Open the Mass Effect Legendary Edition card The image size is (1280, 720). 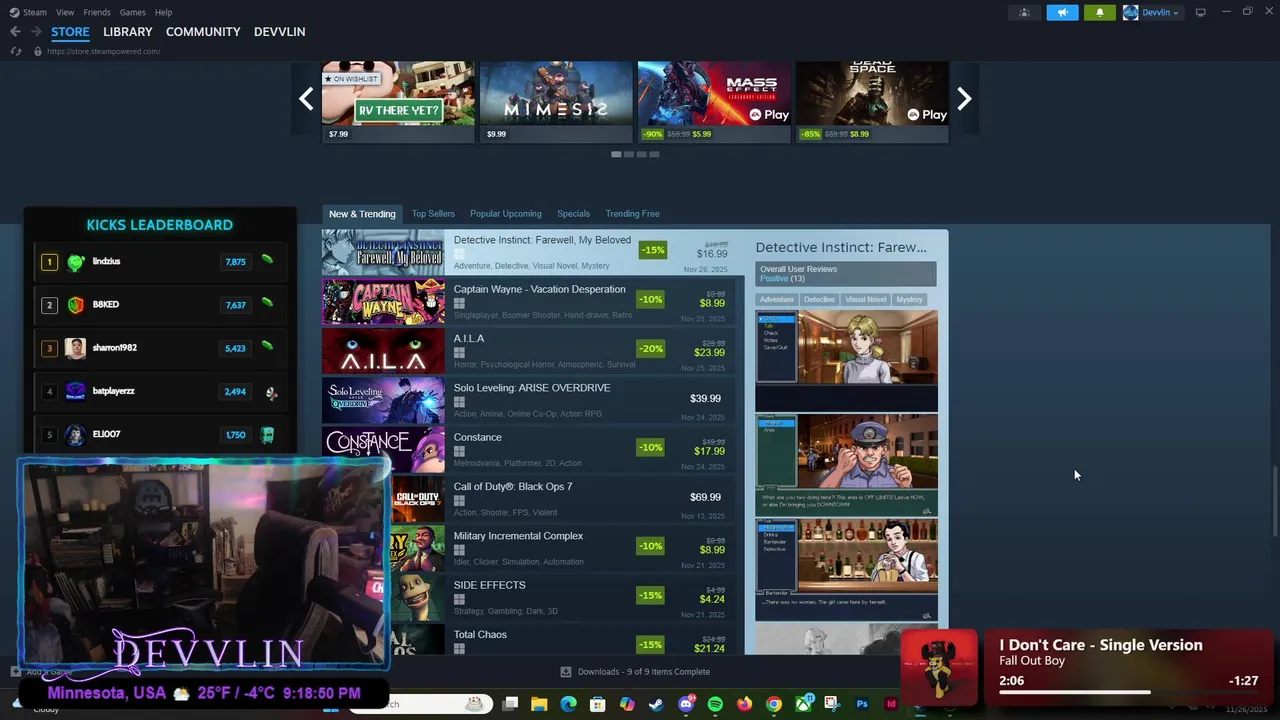[x=714, y=102]
